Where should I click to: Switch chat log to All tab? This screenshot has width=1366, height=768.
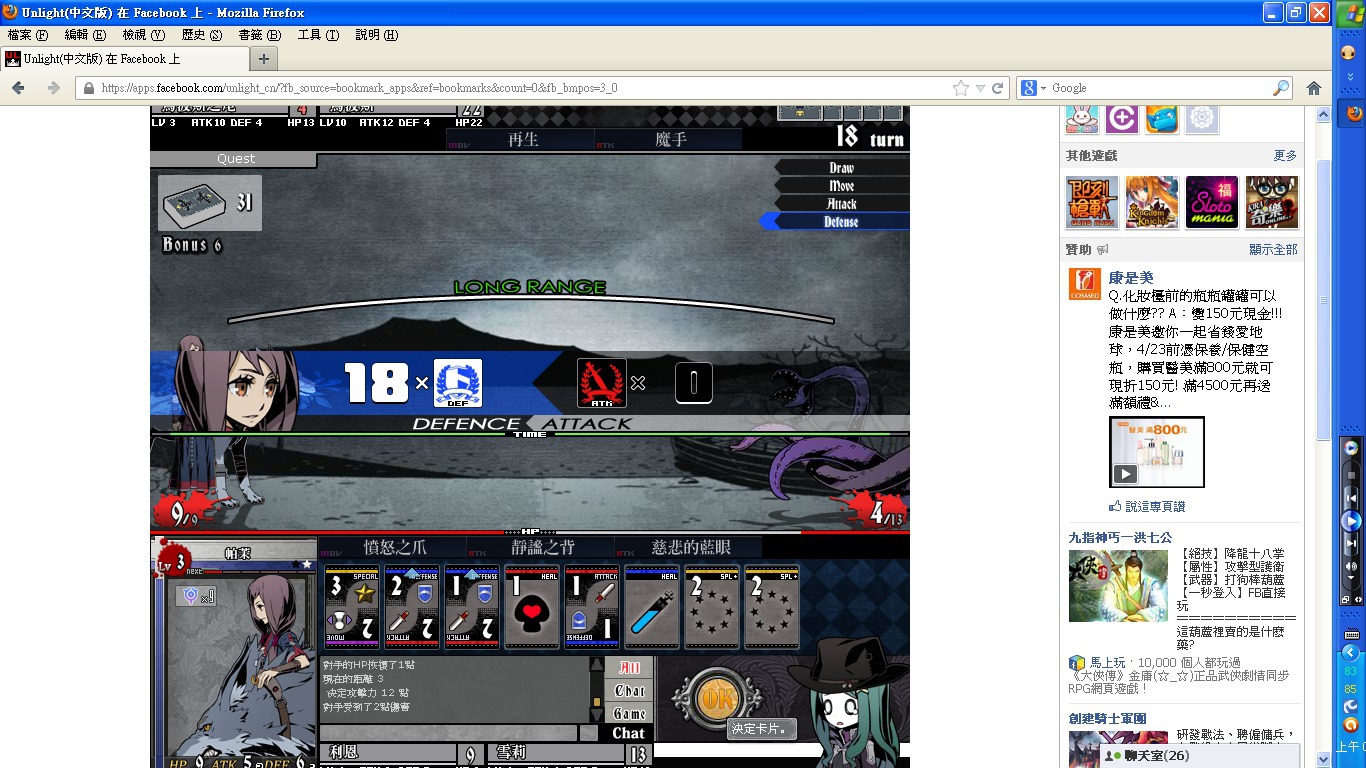click(x=630, y=668)
